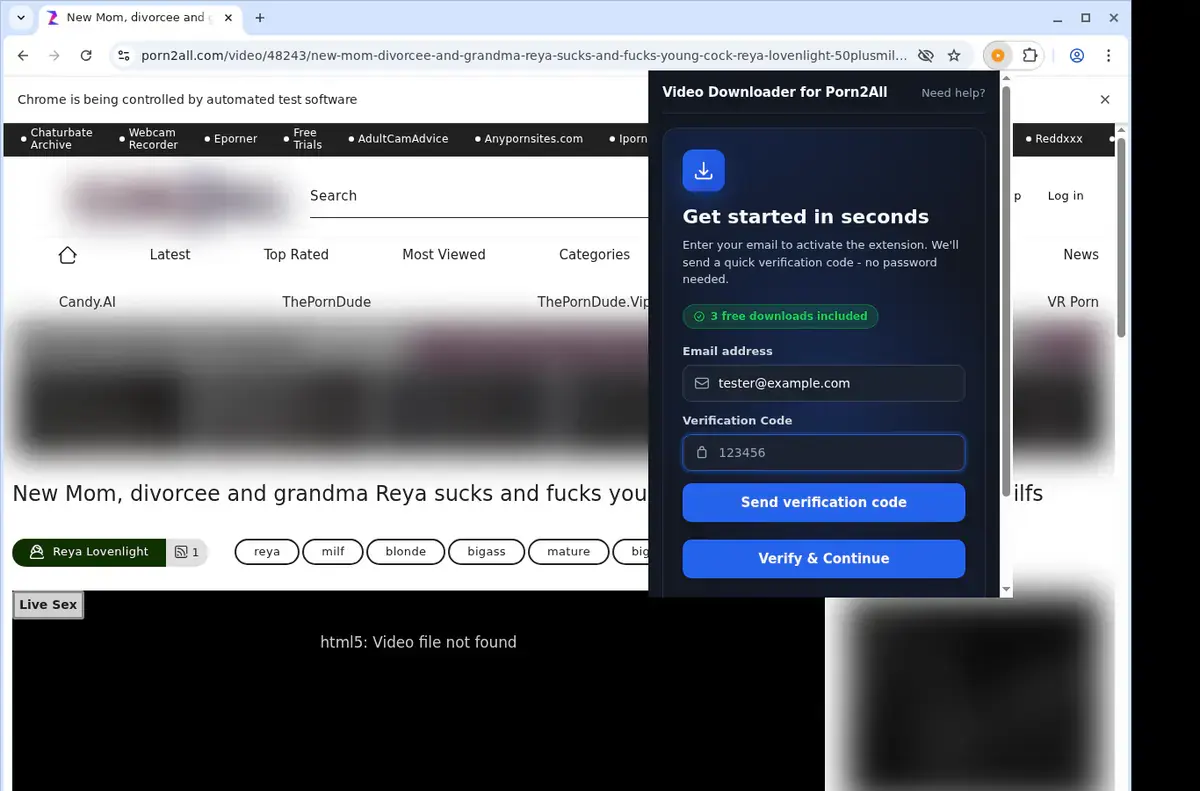Toggle third-party cookie eye icon
The width and height of the screenshot is (1200, 791).
[x=926, y=56]
